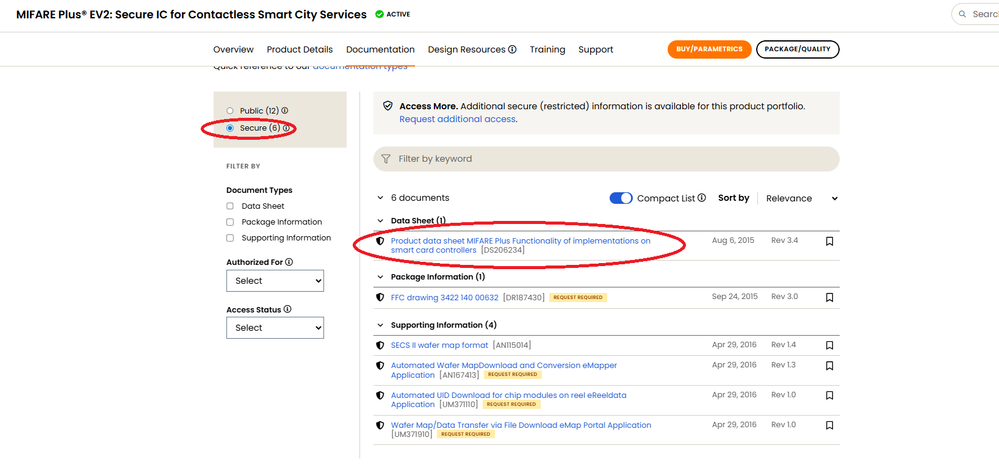Enable the Data Sheet filter checkbox
The width and height of the screenshot is (999, 473).
230,206
